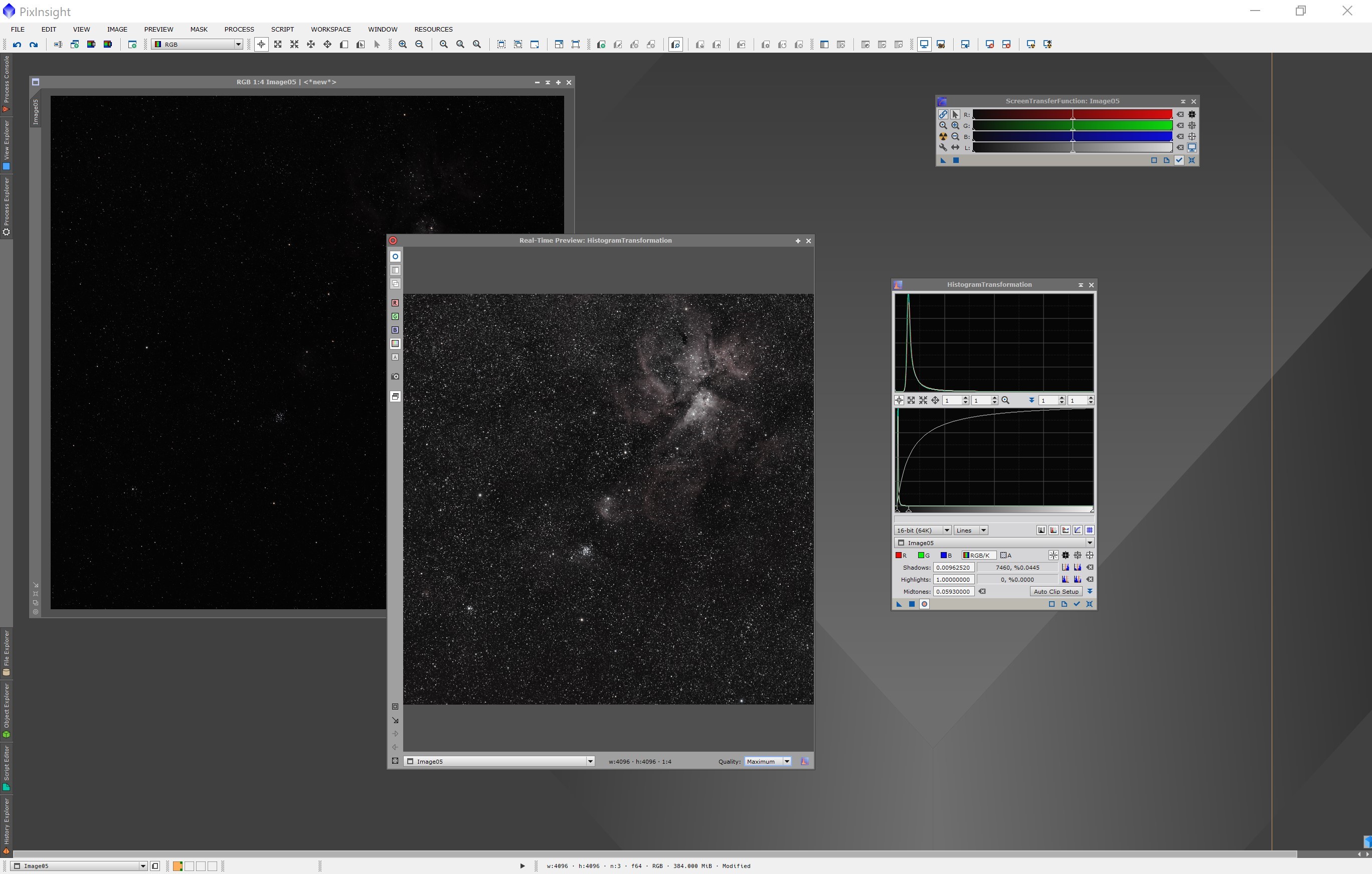The image size is (1372, 874).
Task: Click STF new instance triangle
Action: [943, 160]
